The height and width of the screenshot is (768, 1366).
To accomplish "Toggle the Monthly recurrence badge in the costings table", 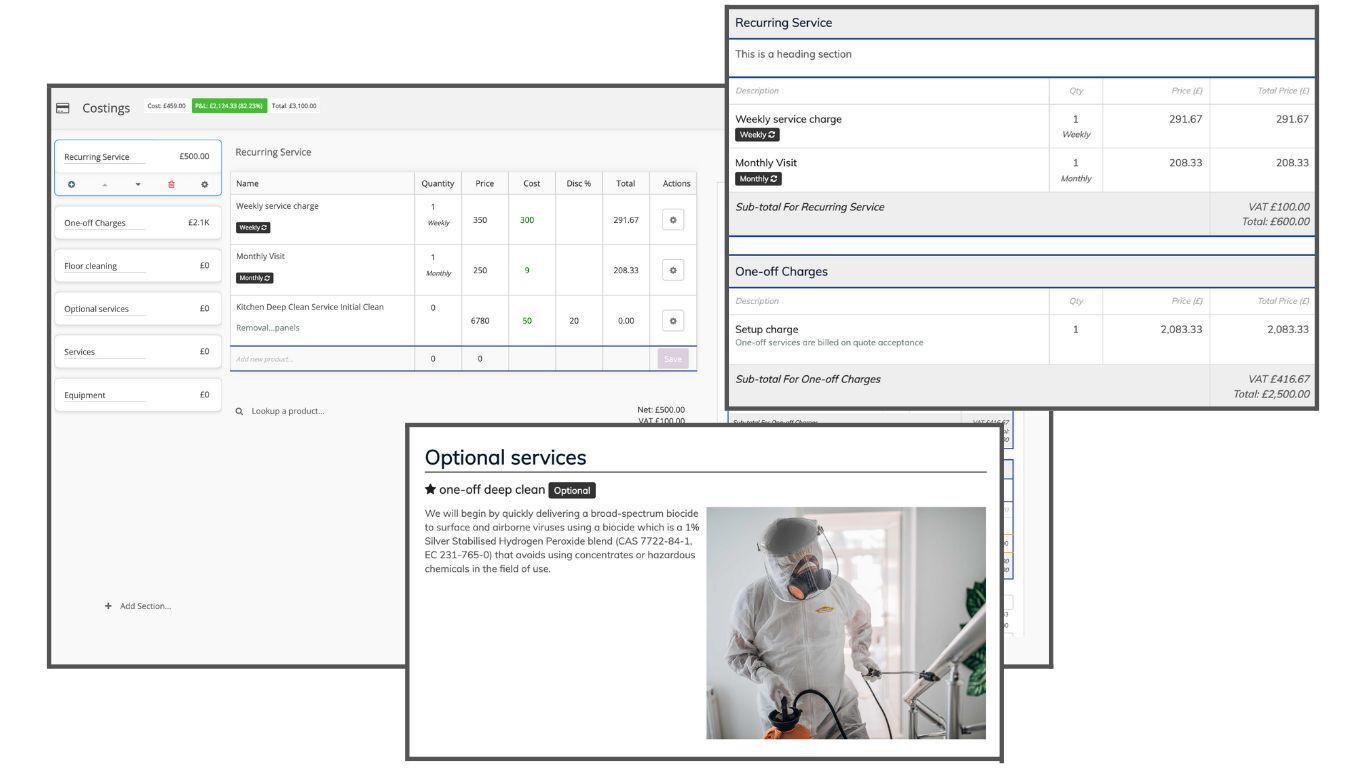I will [x=255, y=278].
